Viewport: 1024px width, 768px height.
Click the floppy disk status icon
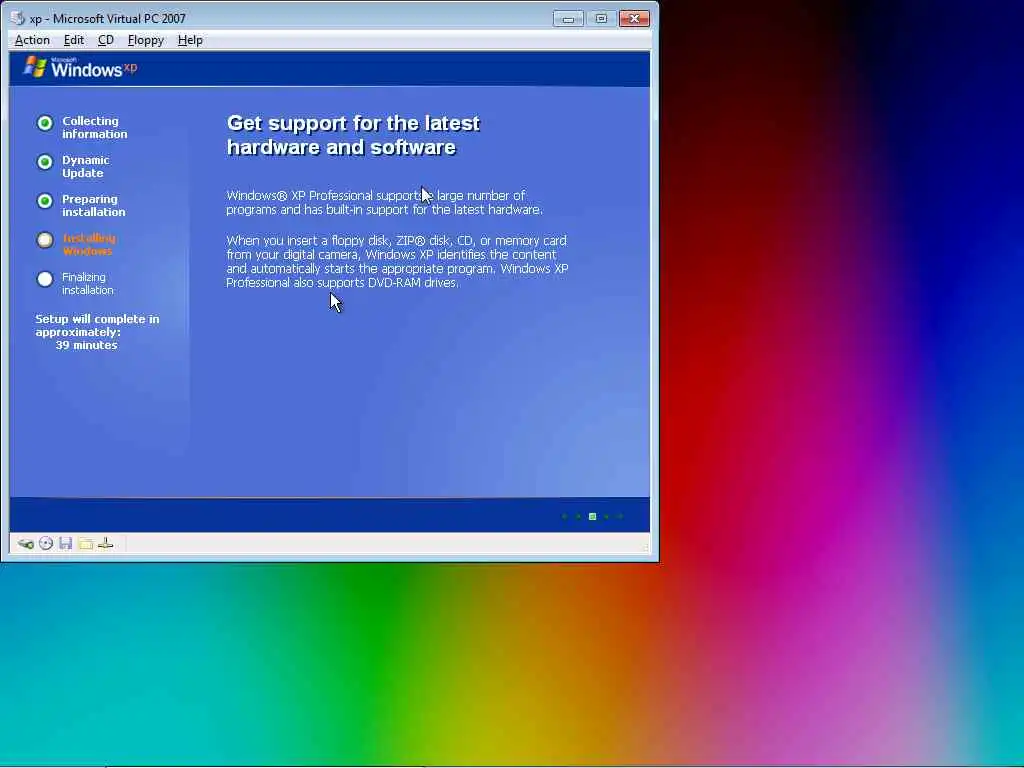point(65,543)
